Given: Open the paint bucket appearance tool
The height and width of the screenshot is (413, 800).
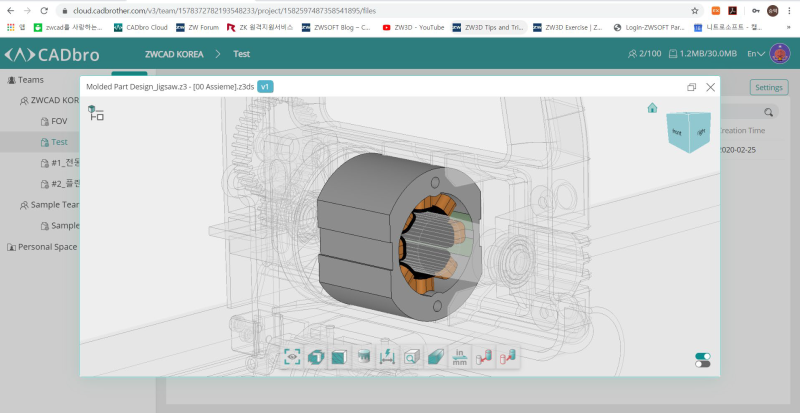Looking at the screenshot, I should click(364, 357).
